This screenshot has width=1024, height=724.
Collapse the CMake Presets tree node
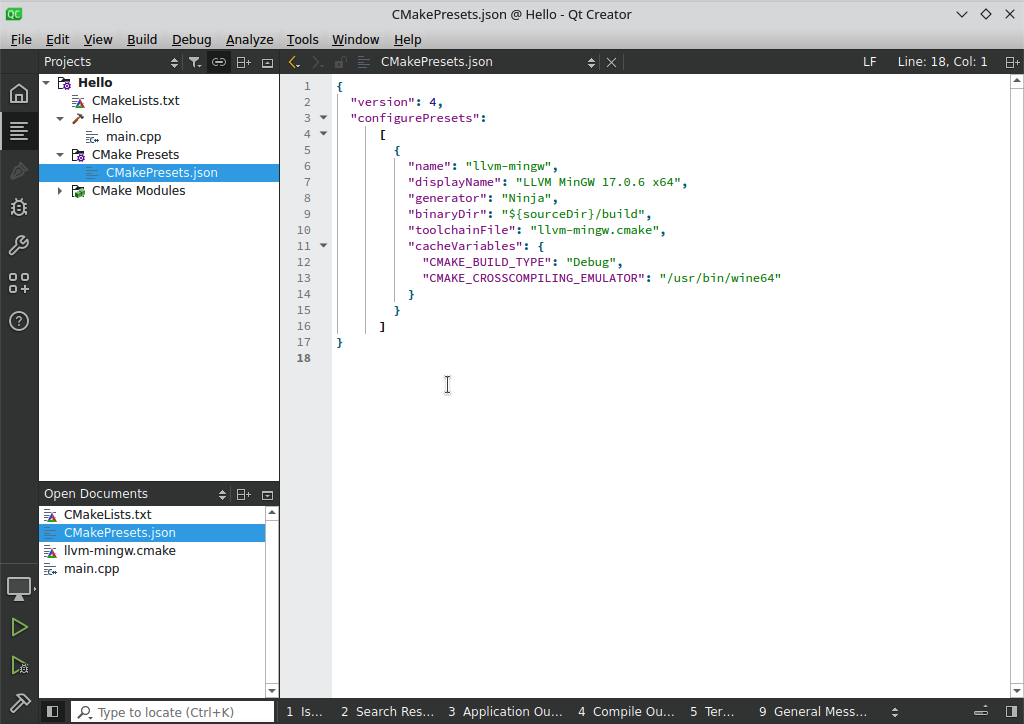[x=60, y=155]
